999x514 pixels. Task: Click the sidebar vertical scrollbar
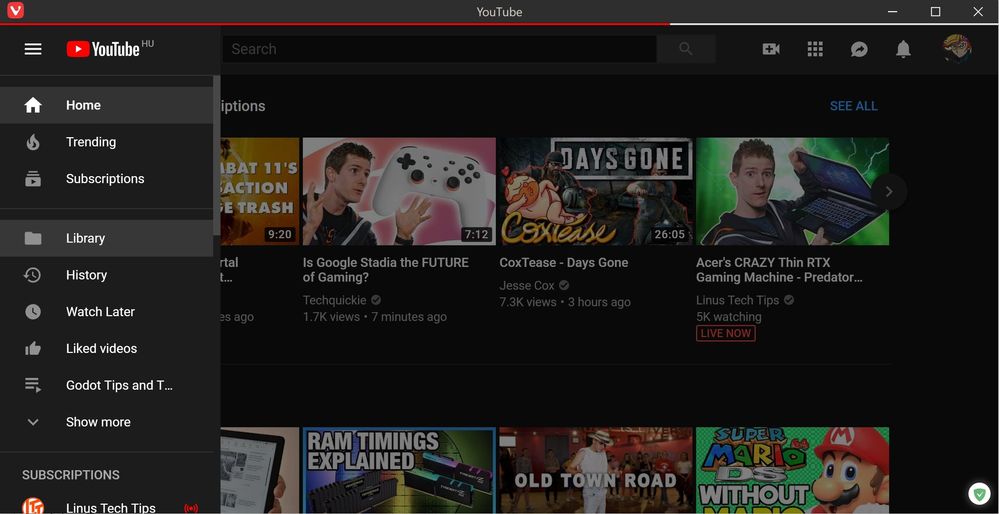point(217,155)
